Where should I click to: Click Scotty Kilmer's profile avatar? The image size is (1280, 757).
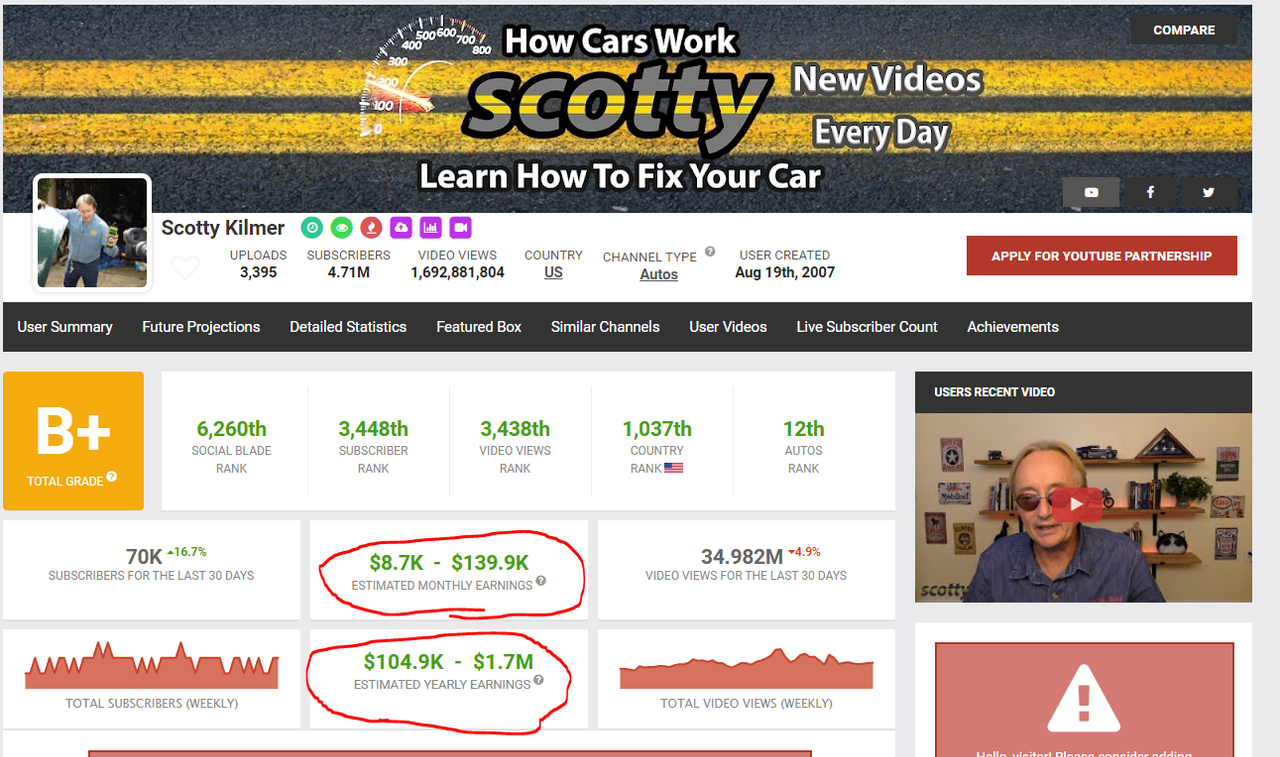(92, 232)
